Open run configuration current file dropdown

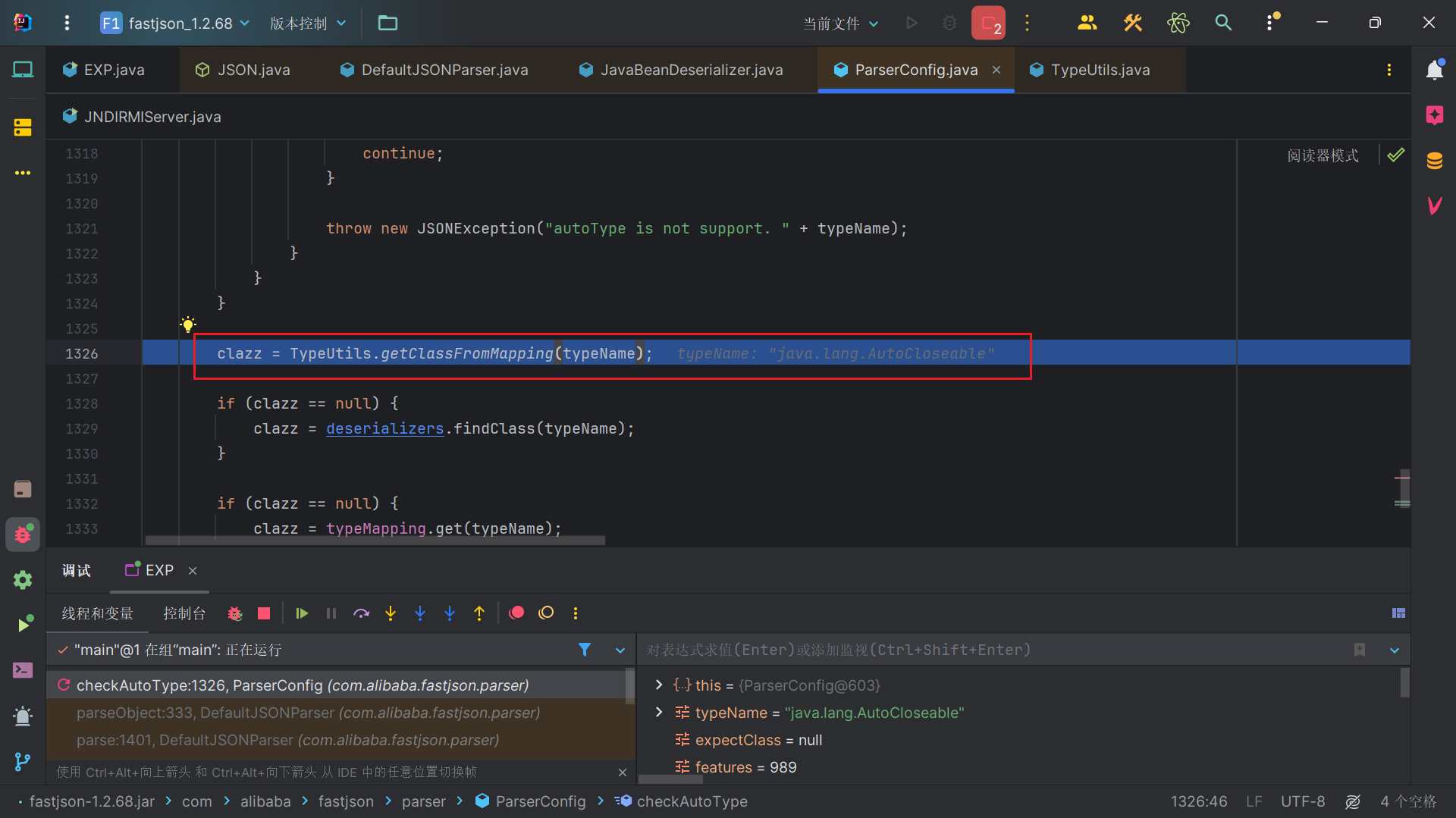point(841,23)
